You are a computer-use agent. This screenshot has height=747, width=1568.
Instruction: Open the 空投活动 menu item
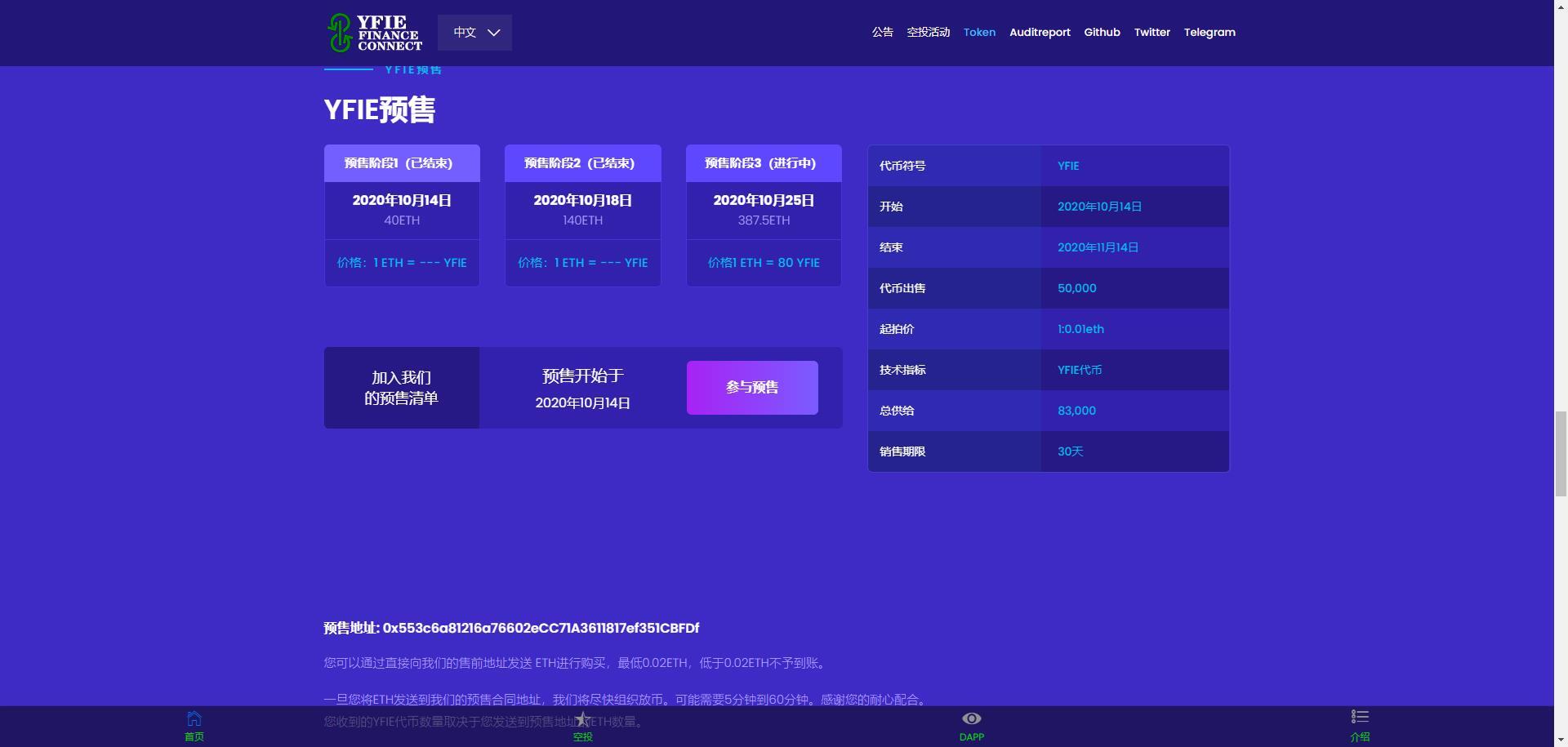pyautogui.click(x=928, y=33)
